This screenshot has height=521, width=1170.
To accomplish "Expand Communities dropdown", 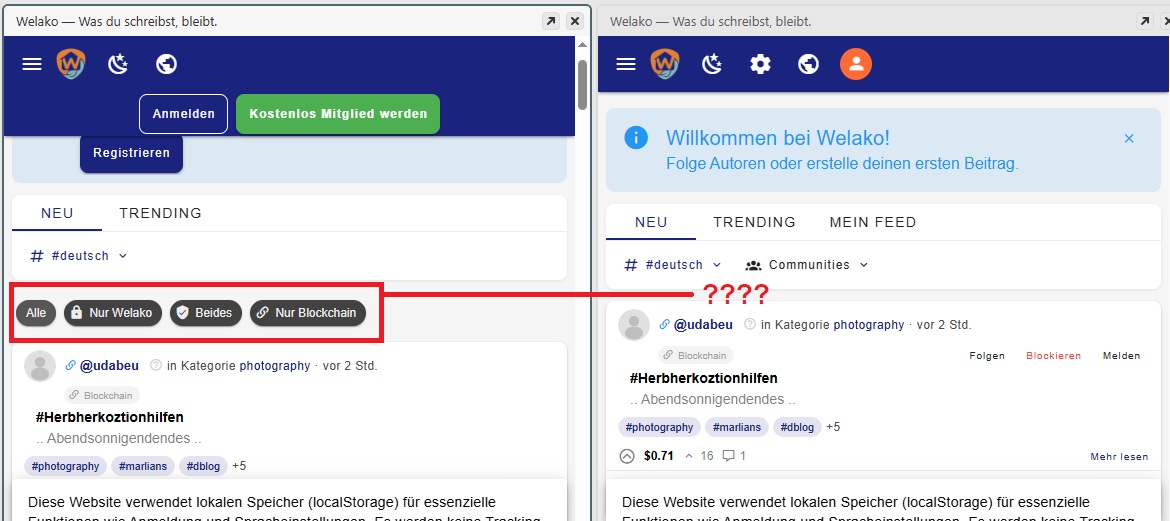I will [x=807, y=264].
